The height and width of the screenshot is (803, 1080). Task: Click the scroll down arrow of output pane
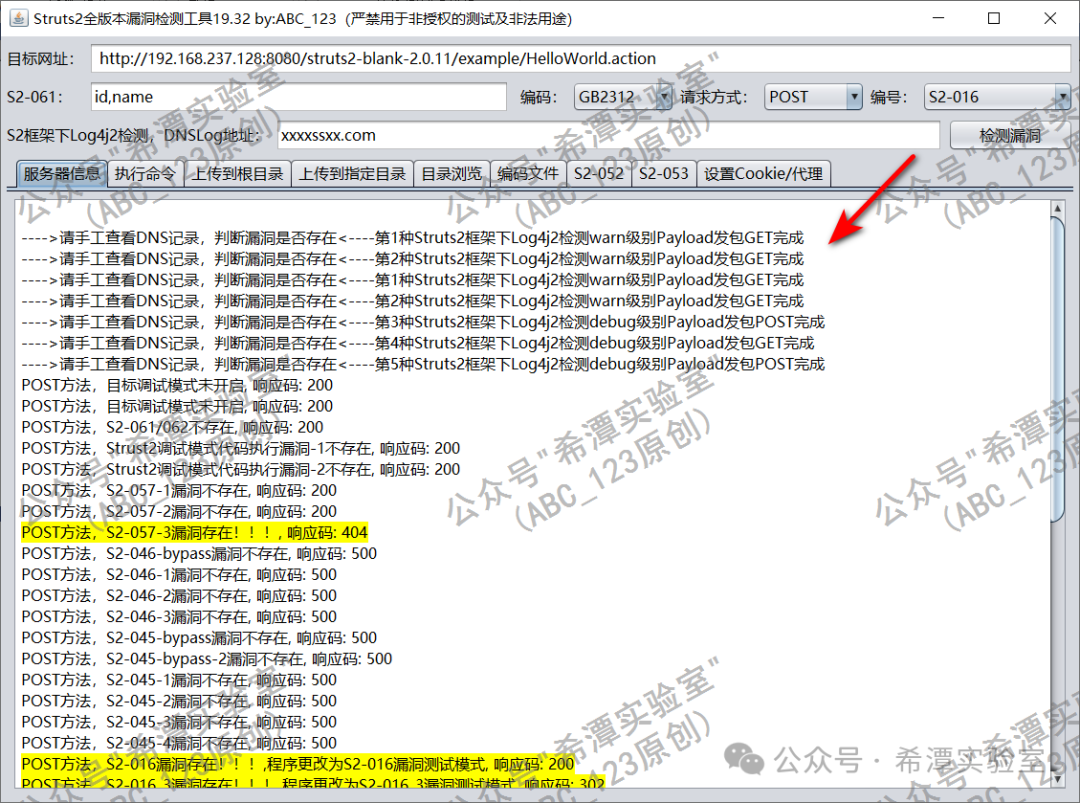click(1057, 779)
